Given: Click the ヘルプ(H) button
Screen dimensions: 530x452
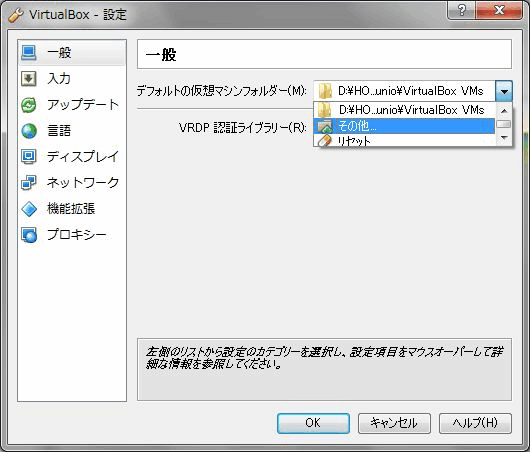Looking at the screenshot, I should click(475, 423).
